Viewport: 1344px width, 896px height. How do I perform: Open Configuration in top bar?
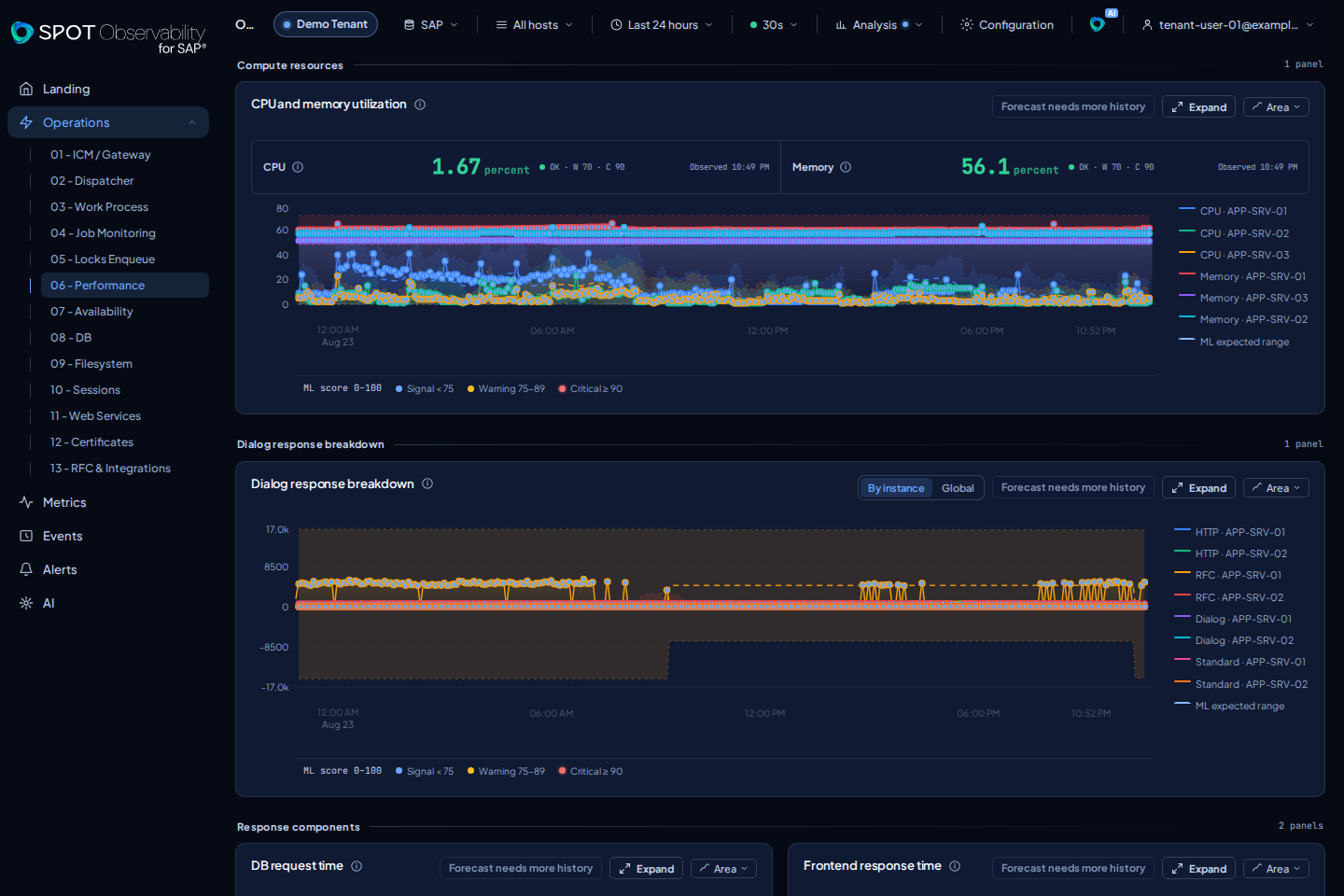pyautogui.click(x=1007, y=25)
